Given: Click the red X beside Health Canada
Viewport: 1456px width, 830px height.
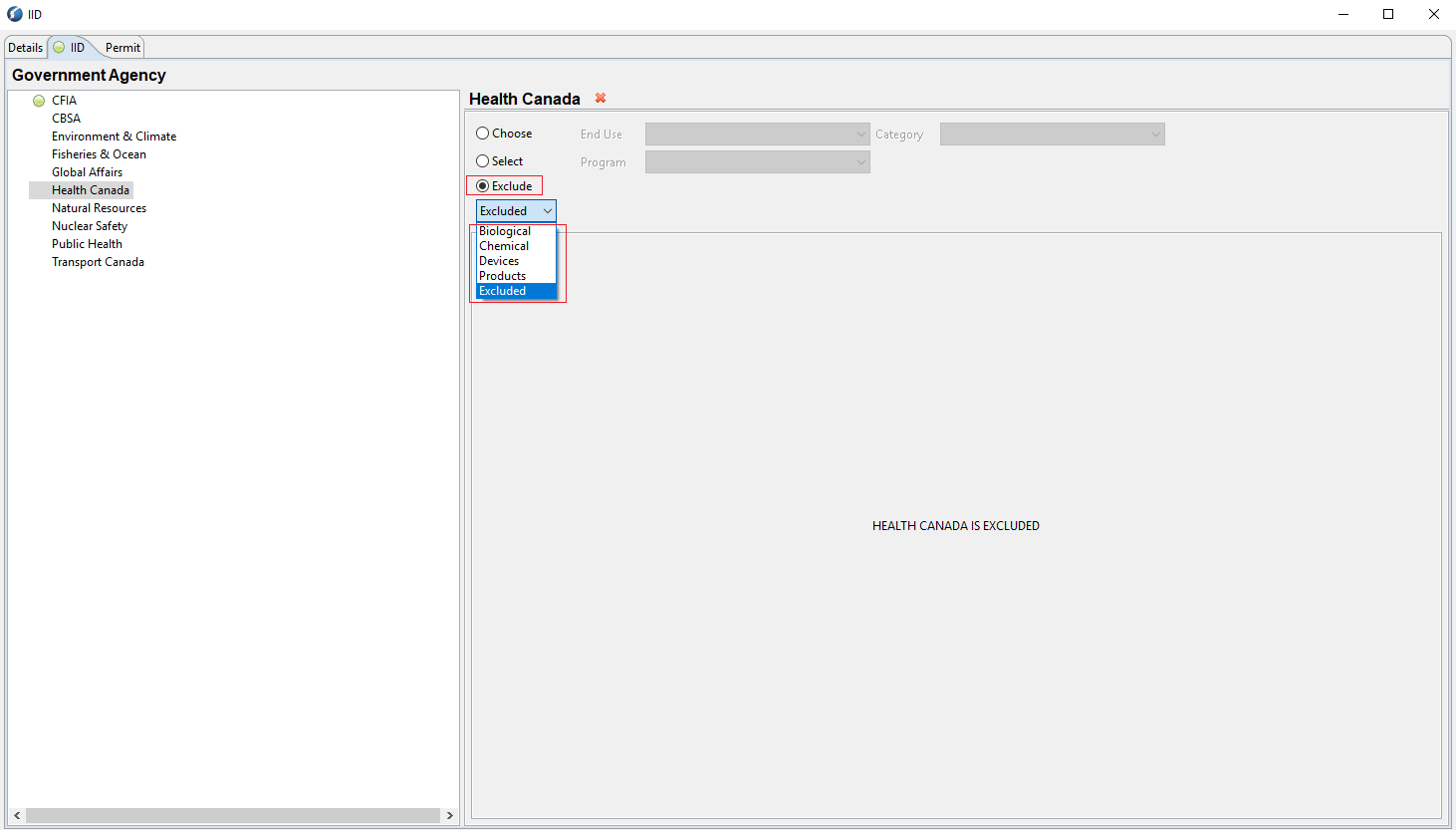Looking at the screenshot, I should coord(601,98).
